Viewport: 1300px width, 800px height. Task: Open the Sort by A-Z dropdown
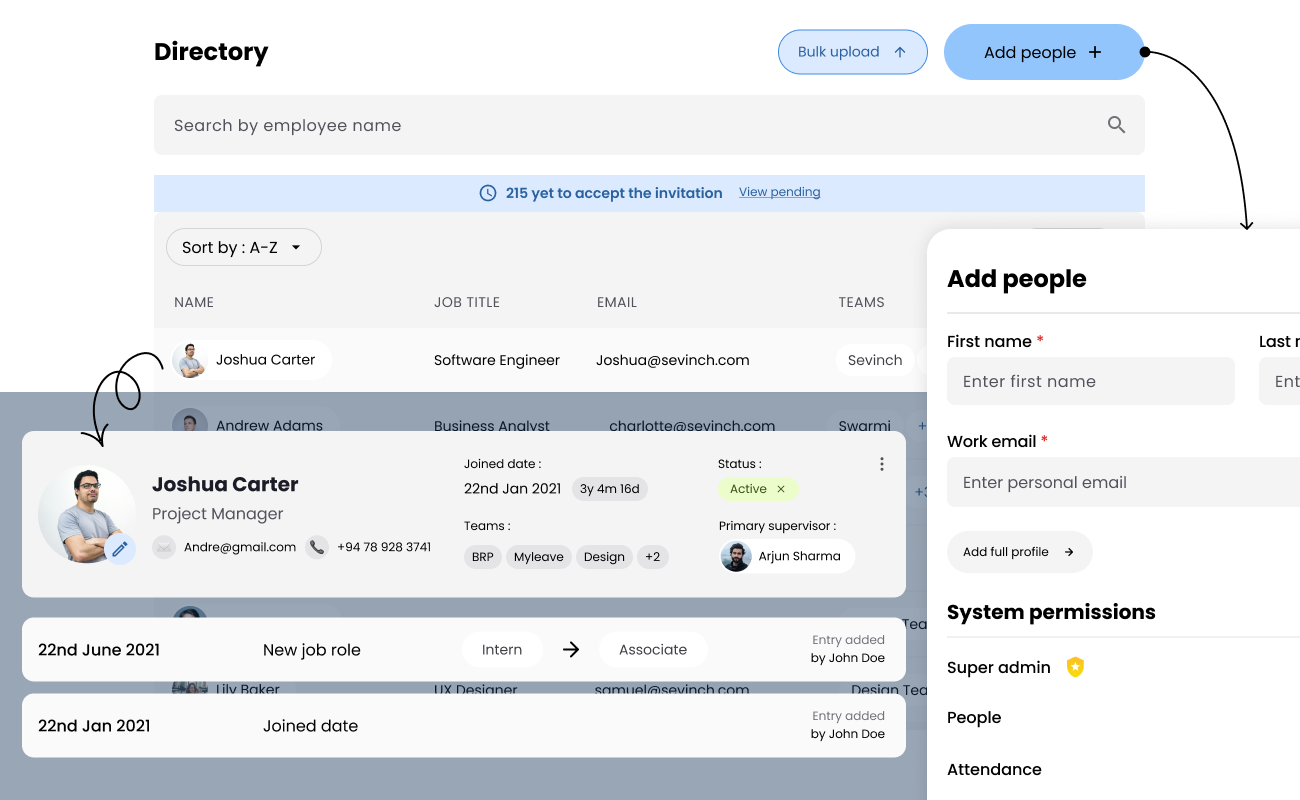243,247
